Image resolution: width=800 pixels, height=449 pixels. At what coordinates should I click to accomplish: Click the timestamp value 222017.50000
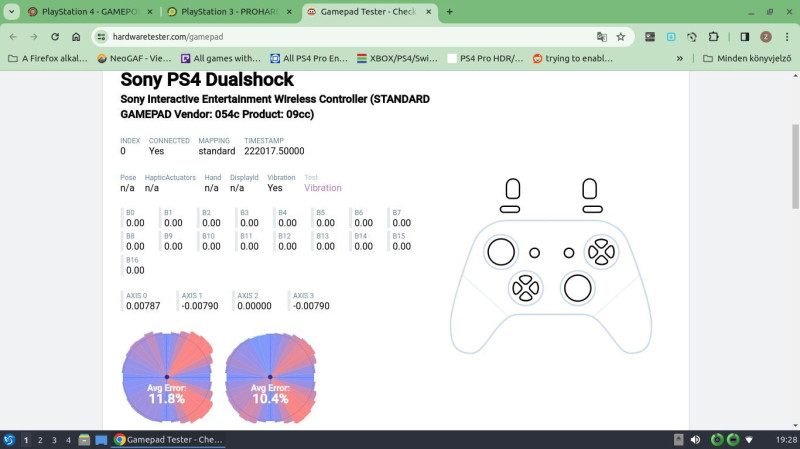tap(274, 151)
